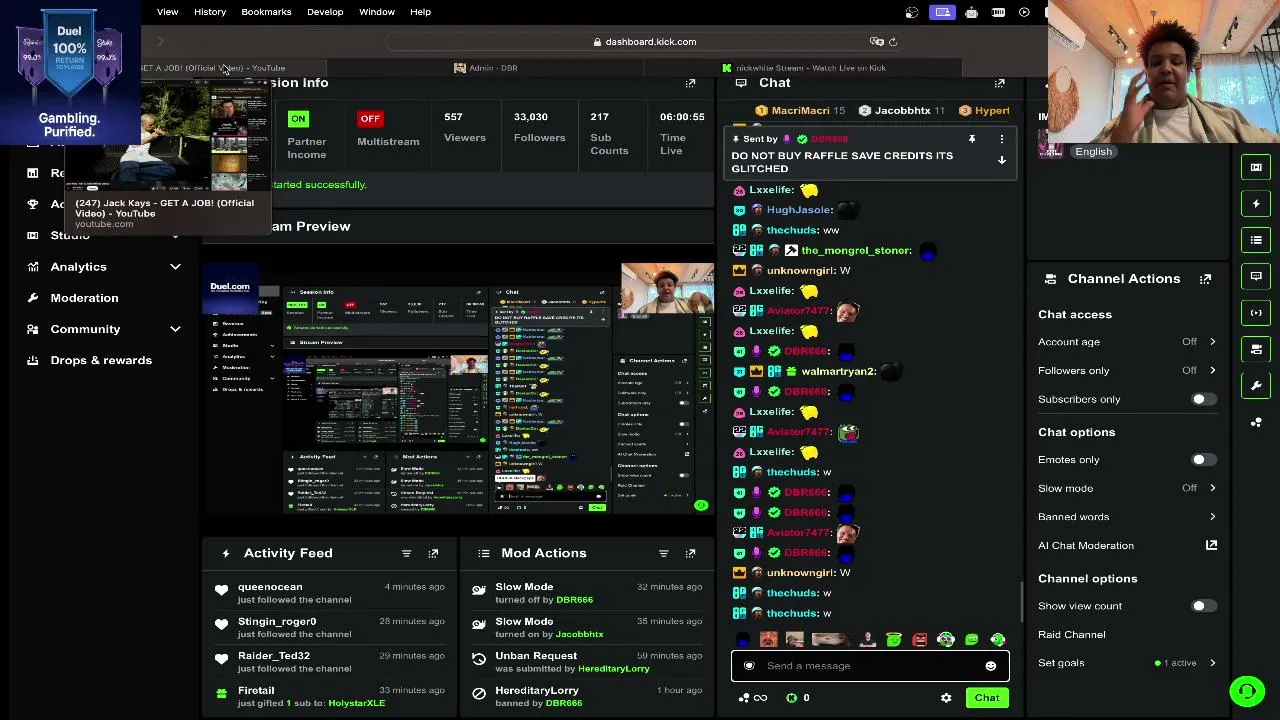The image size is (1280, 720).
Task: Click the English language tag
Action: pyautogui.click(x=1093, y=152)
